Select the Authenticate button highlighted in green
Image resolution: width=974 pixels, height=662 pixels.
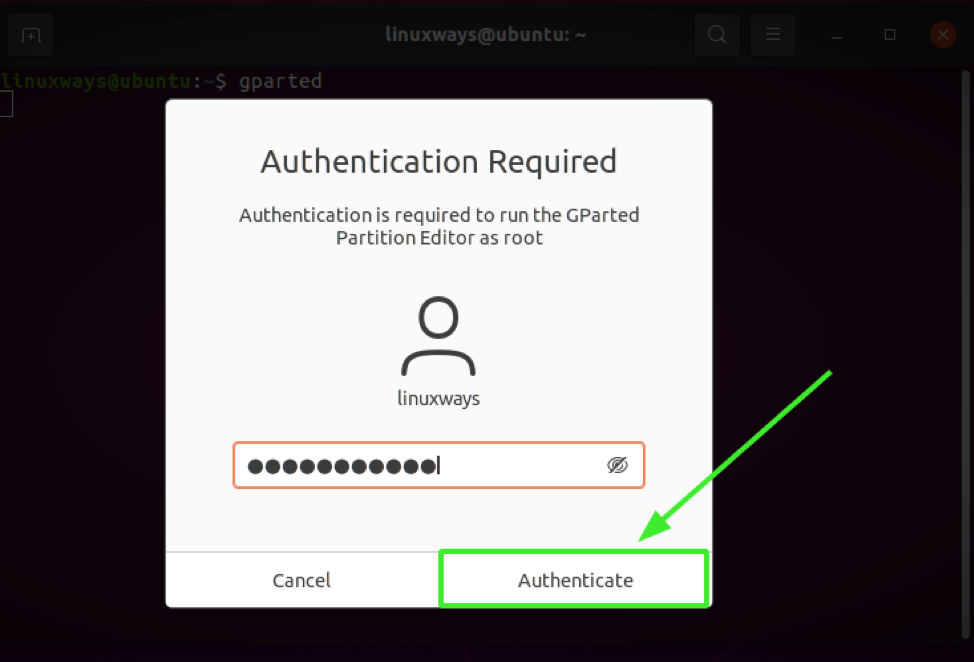click(x=575, y=580)
